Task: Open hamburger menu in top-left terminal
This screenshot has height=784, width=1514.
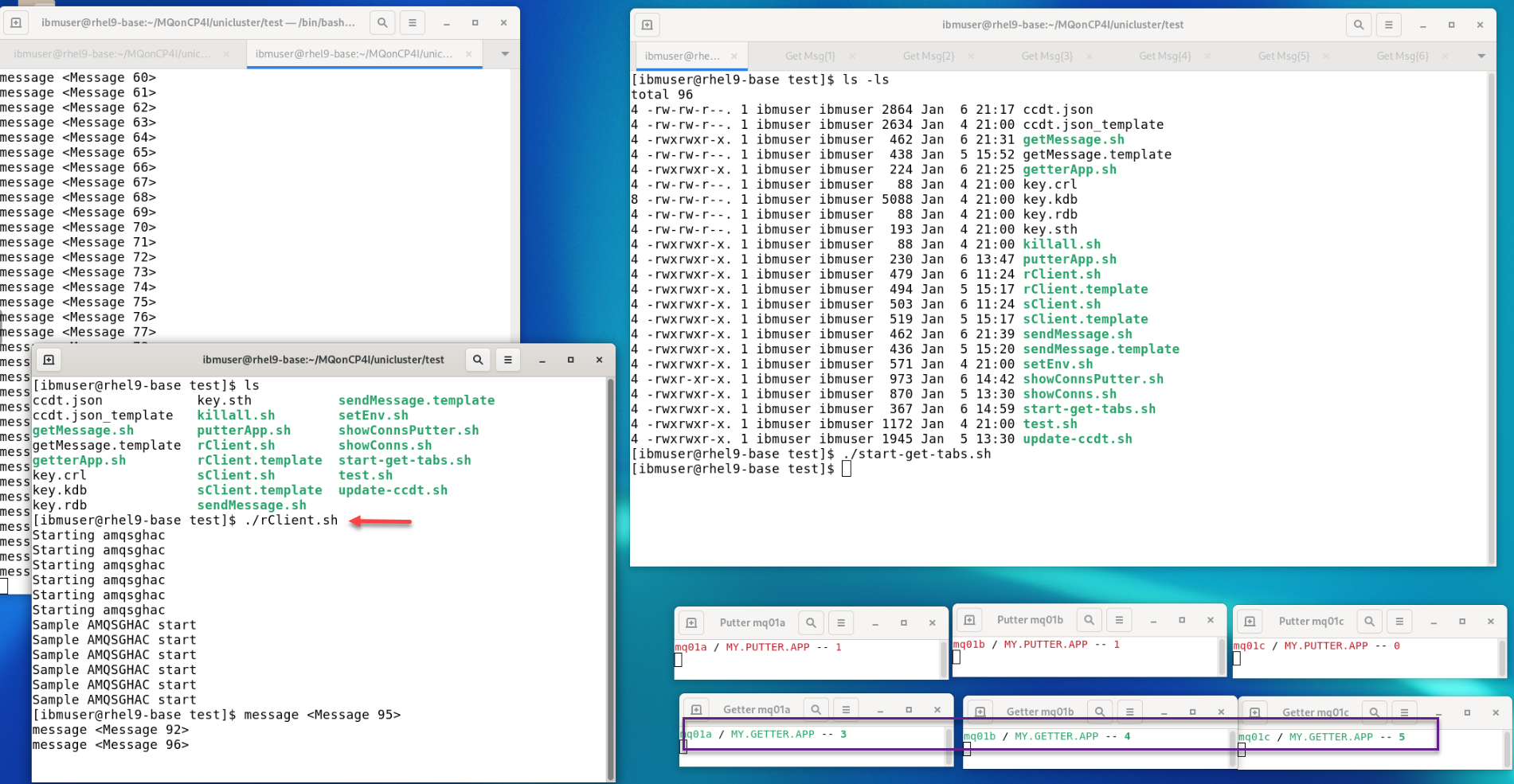Action: 413,23
